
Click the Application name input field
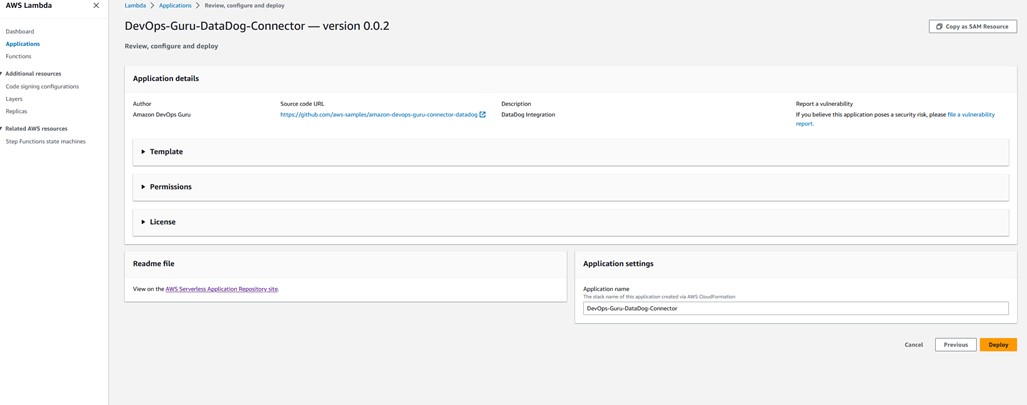click(x=796, y=308)
